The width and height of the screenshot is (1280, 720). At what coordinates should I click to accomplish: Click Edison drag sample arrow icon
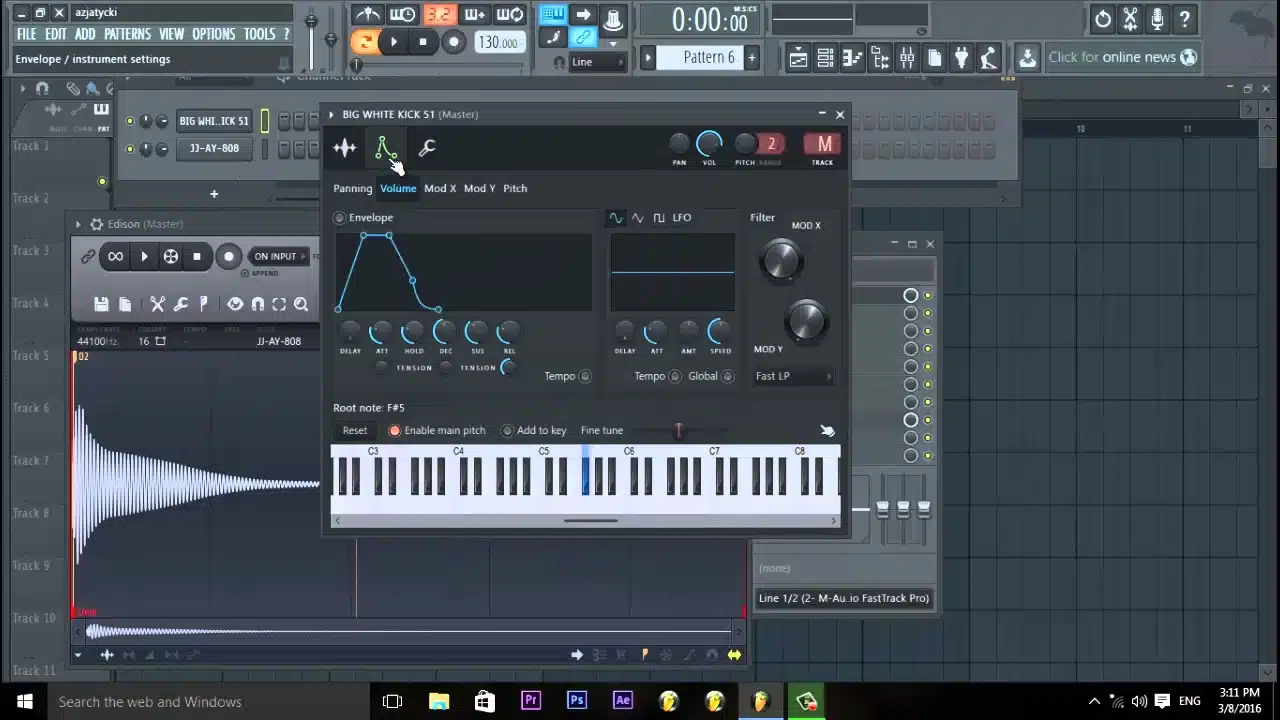[577, 655]
